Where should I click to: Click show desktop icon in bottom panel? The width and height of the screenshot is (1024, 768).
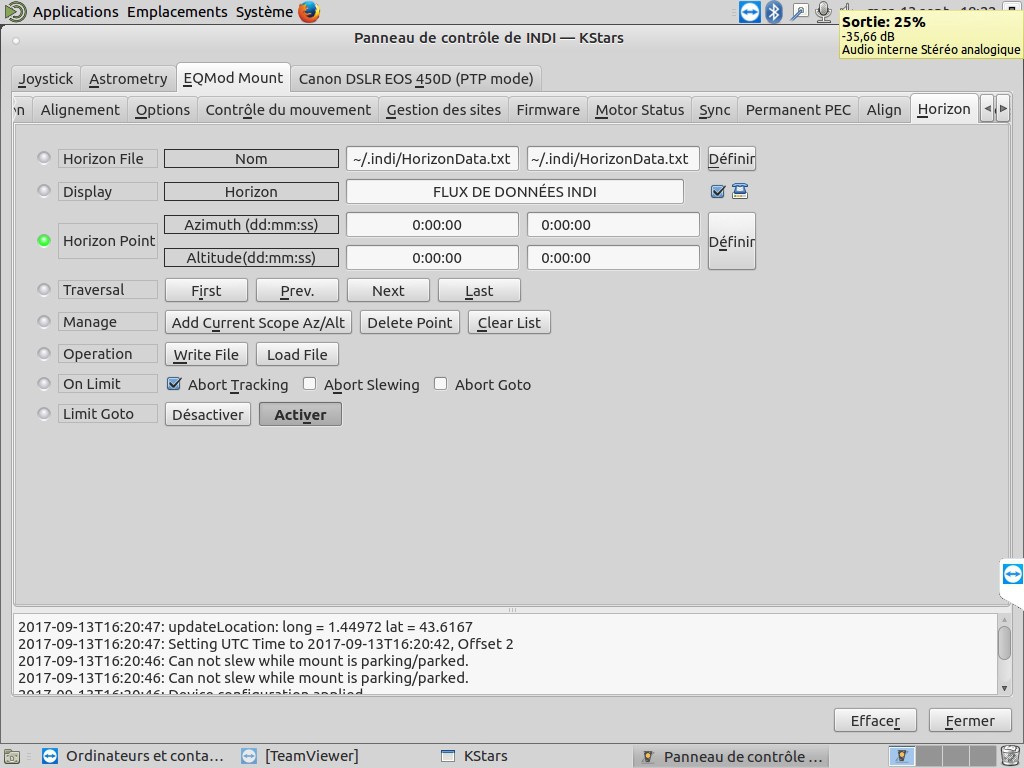pyautogui.click(x=12, y=756)
